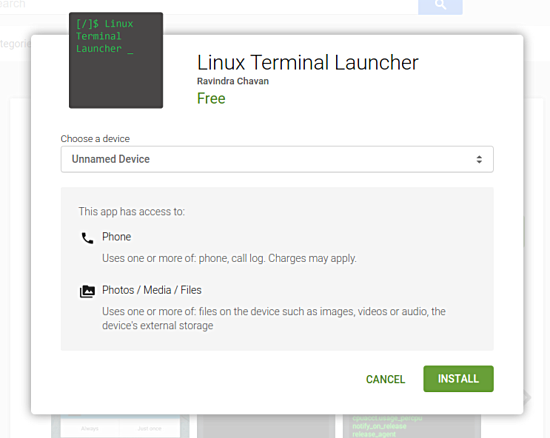Screen dimensions: 550x438
Task: Click the next screenshot arrow at right edge
Action: click(x=527, y=397)
